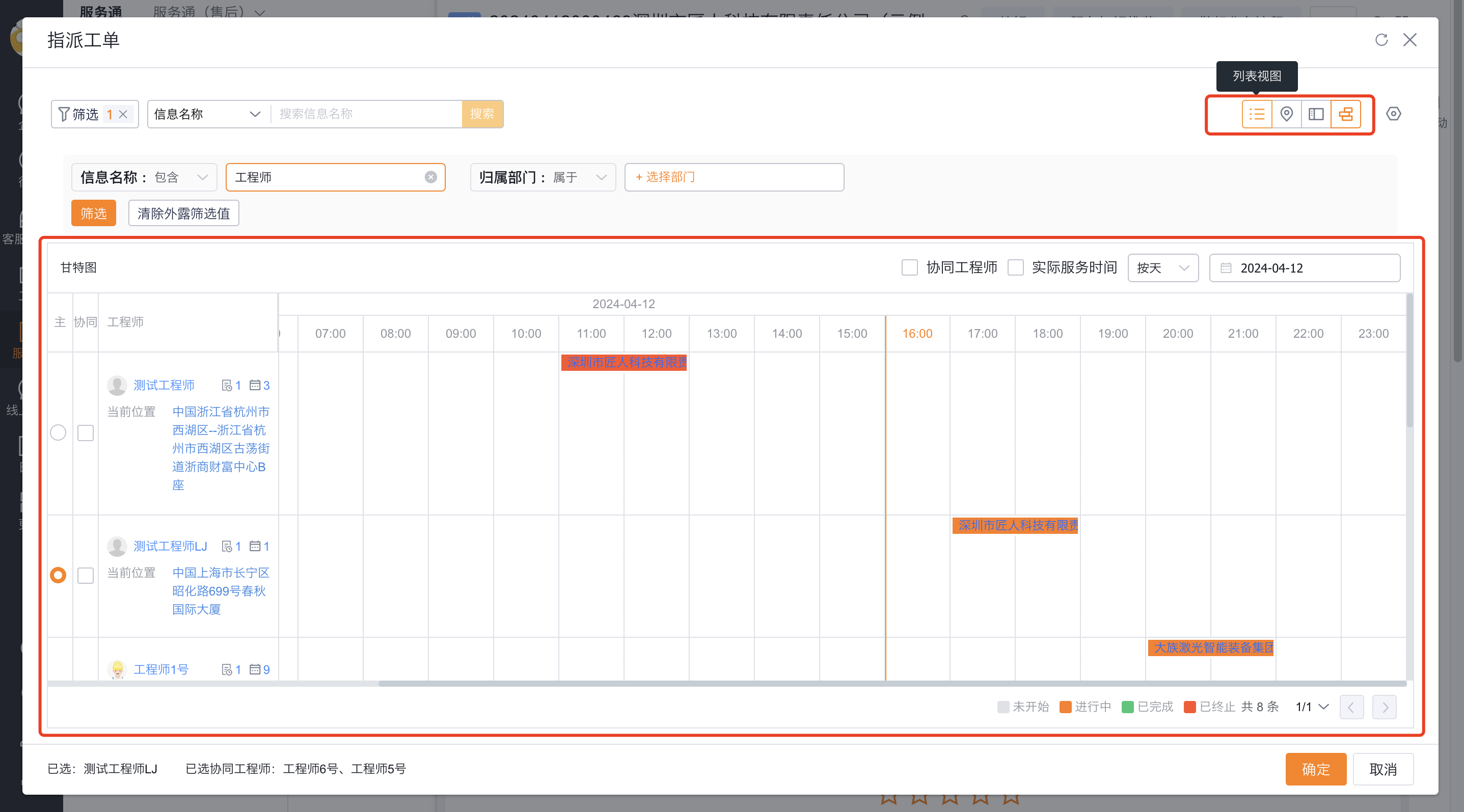Open the 按天 time granularity dropdown
This screenshot has height=812, width=1464.
click(1163, 267)
